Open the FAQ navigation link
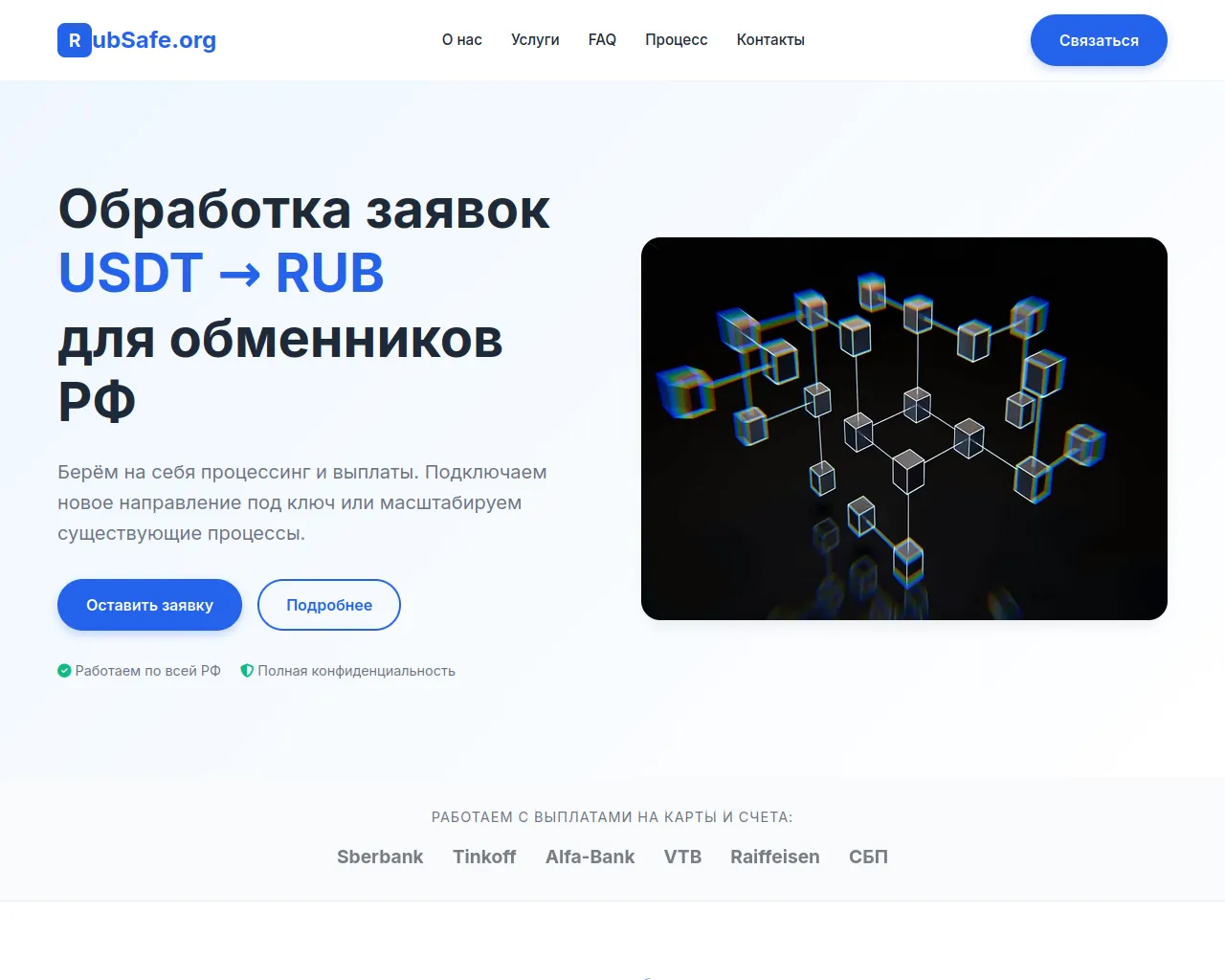The image size is (1225, 980). [602, 40]
